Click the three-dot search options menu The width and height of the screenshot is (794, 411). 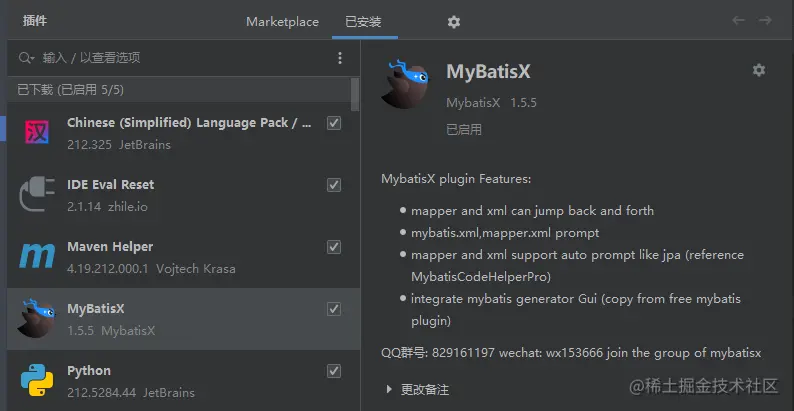pos(340,58)
